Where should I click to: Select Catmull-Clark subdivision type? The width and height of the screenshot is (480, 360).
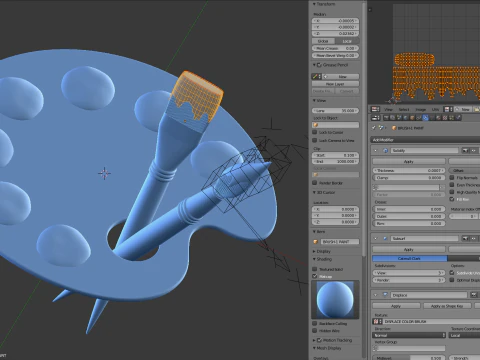tap(410, 258)
